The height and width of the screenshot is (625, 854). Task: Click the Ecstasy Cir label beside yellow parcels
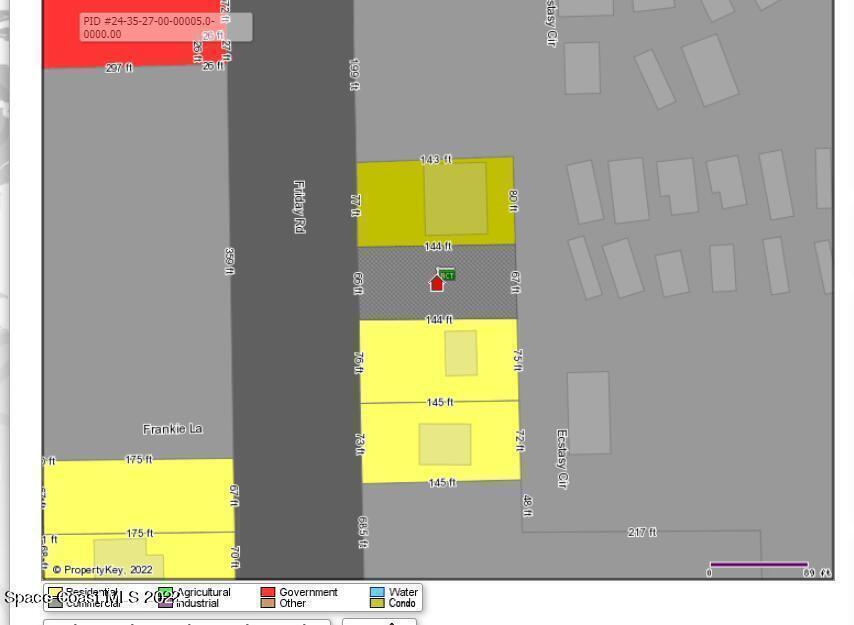coord(561,458)
